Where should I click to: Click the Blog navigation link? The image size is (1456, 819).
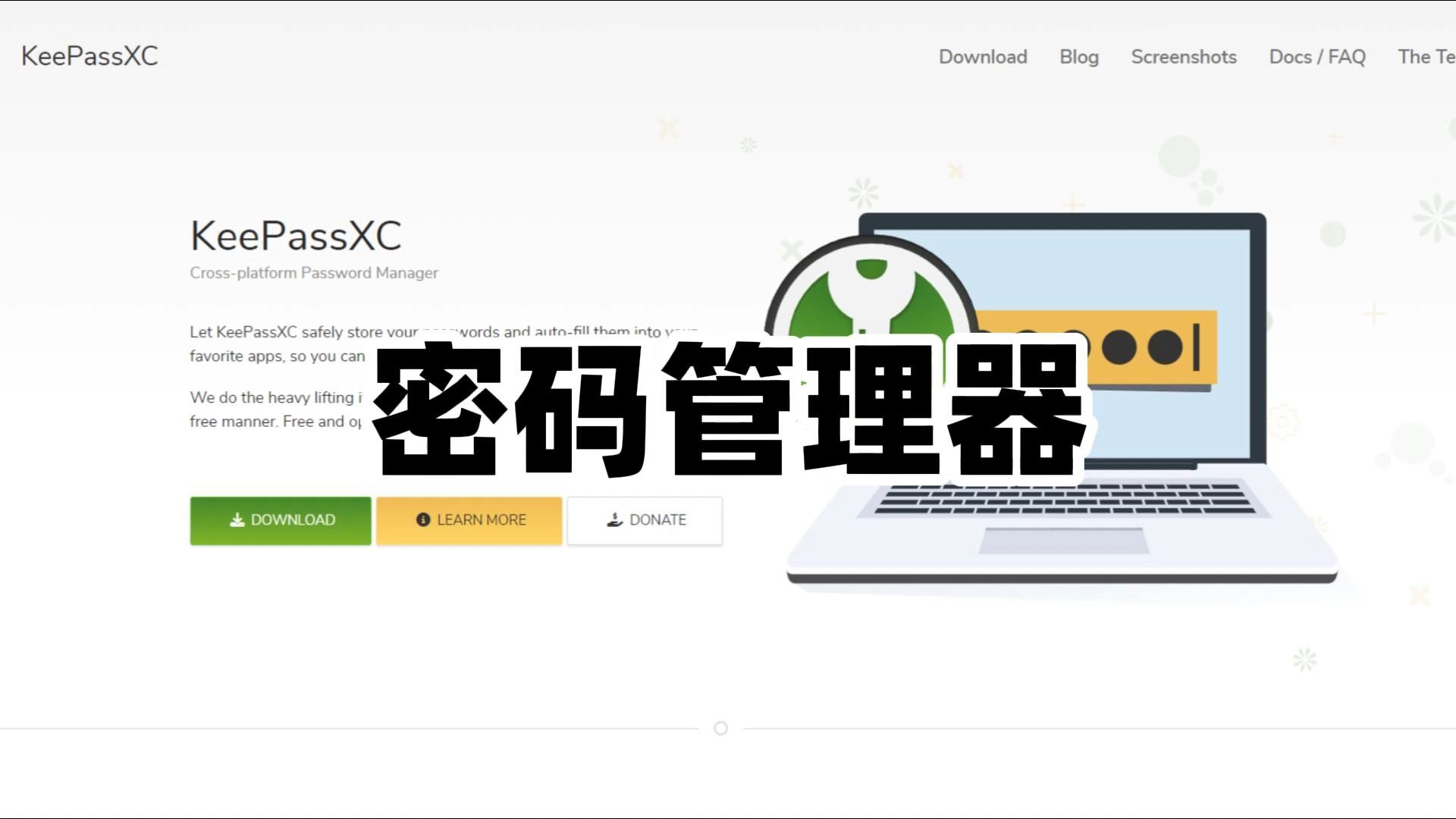pos(1079,57)
